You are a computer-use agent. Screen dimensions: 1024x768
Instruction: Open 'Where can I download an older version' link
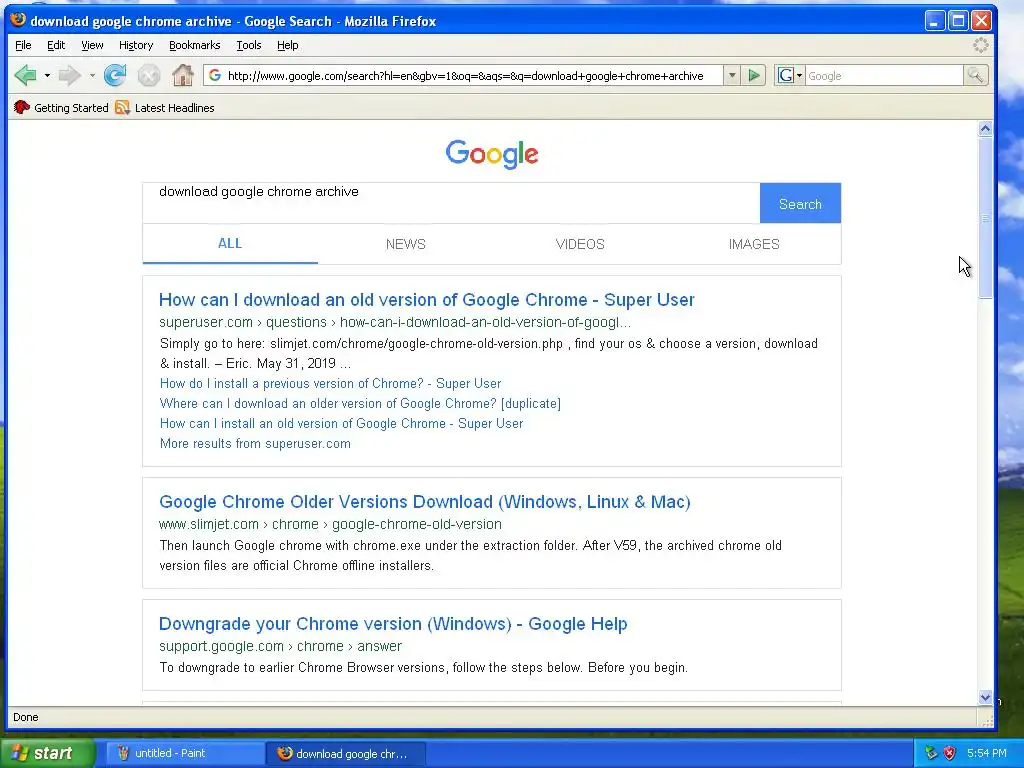tap(360, 404)
